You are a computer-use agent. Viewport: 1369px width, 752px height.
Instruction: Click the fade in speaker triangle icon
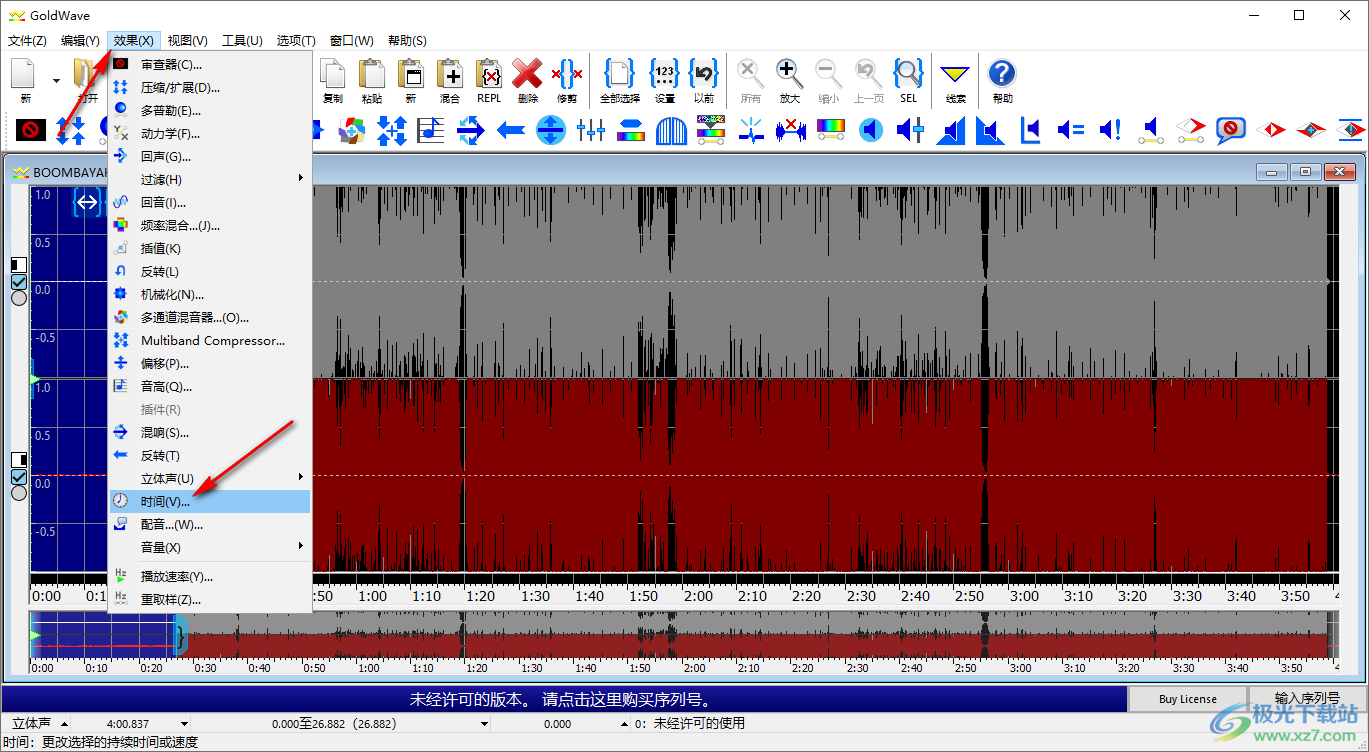point(951,130)
